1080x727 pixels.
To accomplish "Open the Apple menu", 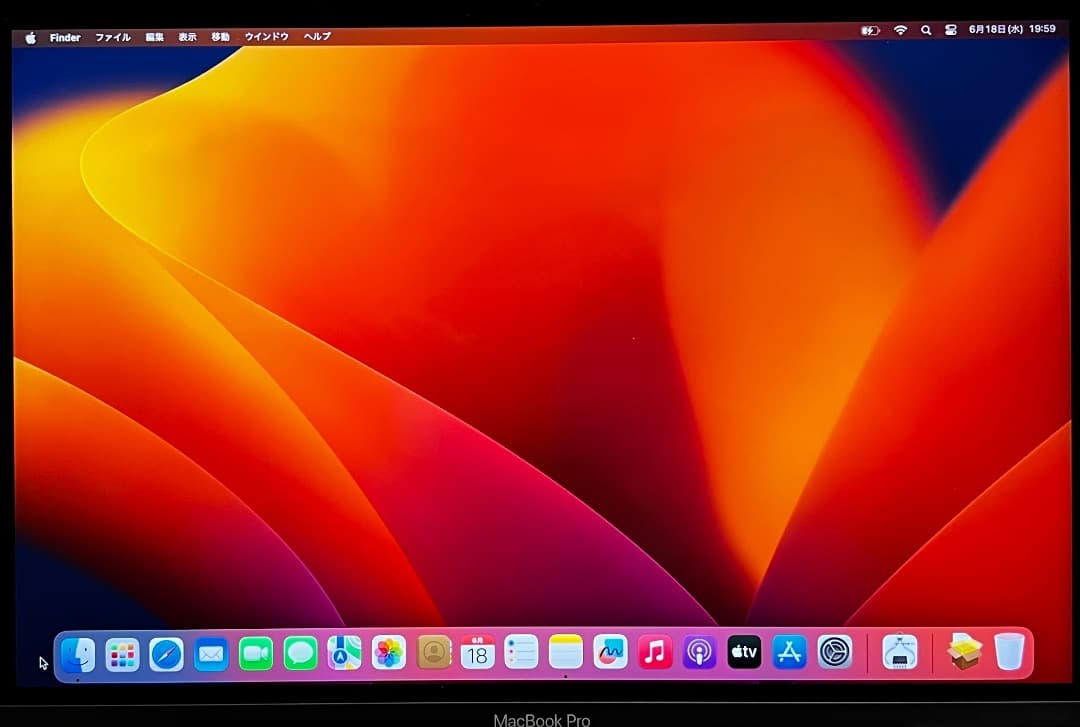I will click(x=30, y=37).
